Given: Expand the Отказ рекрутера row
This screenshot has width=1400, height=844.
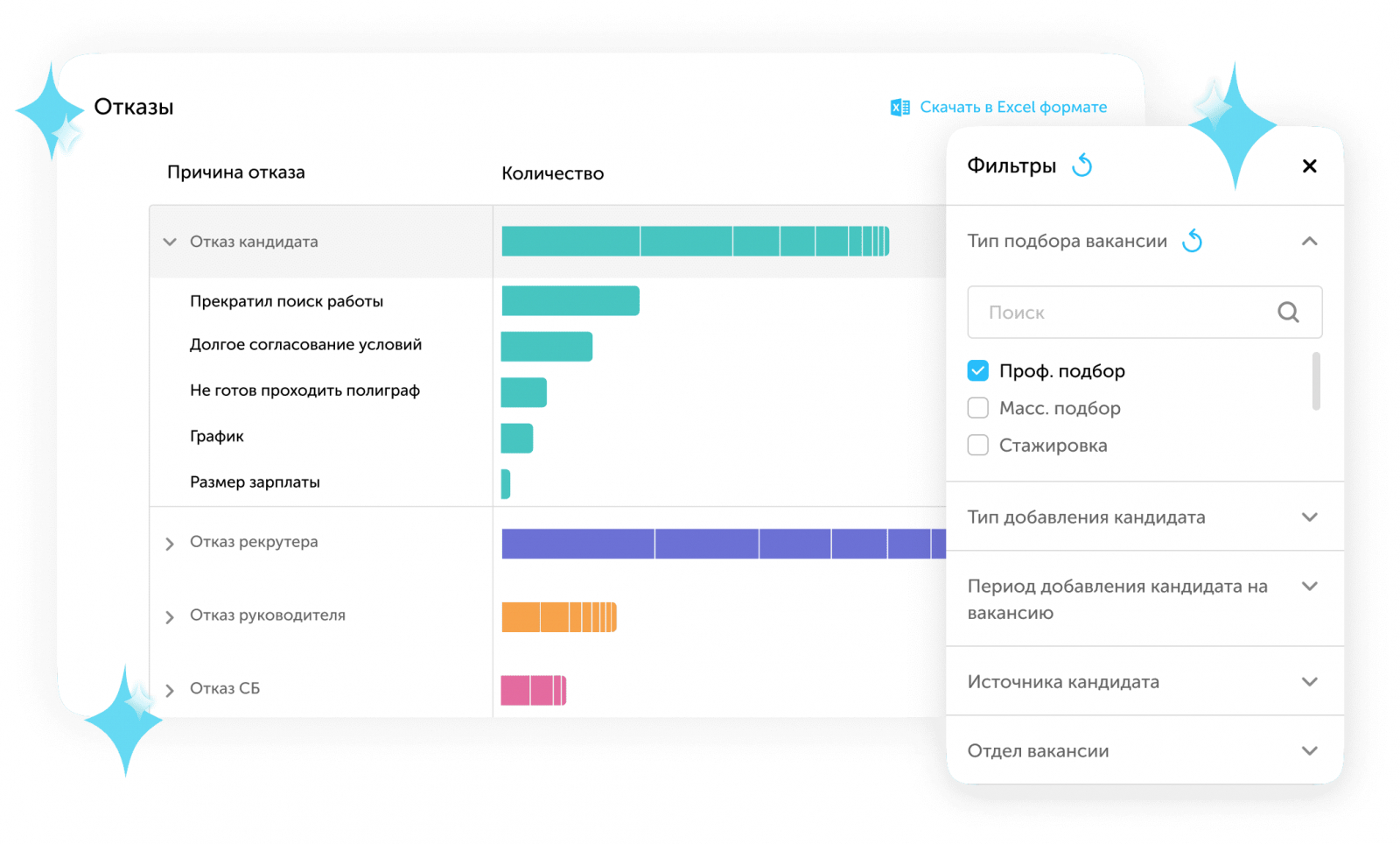Looking at the screenshot, I should coord(170,544).
